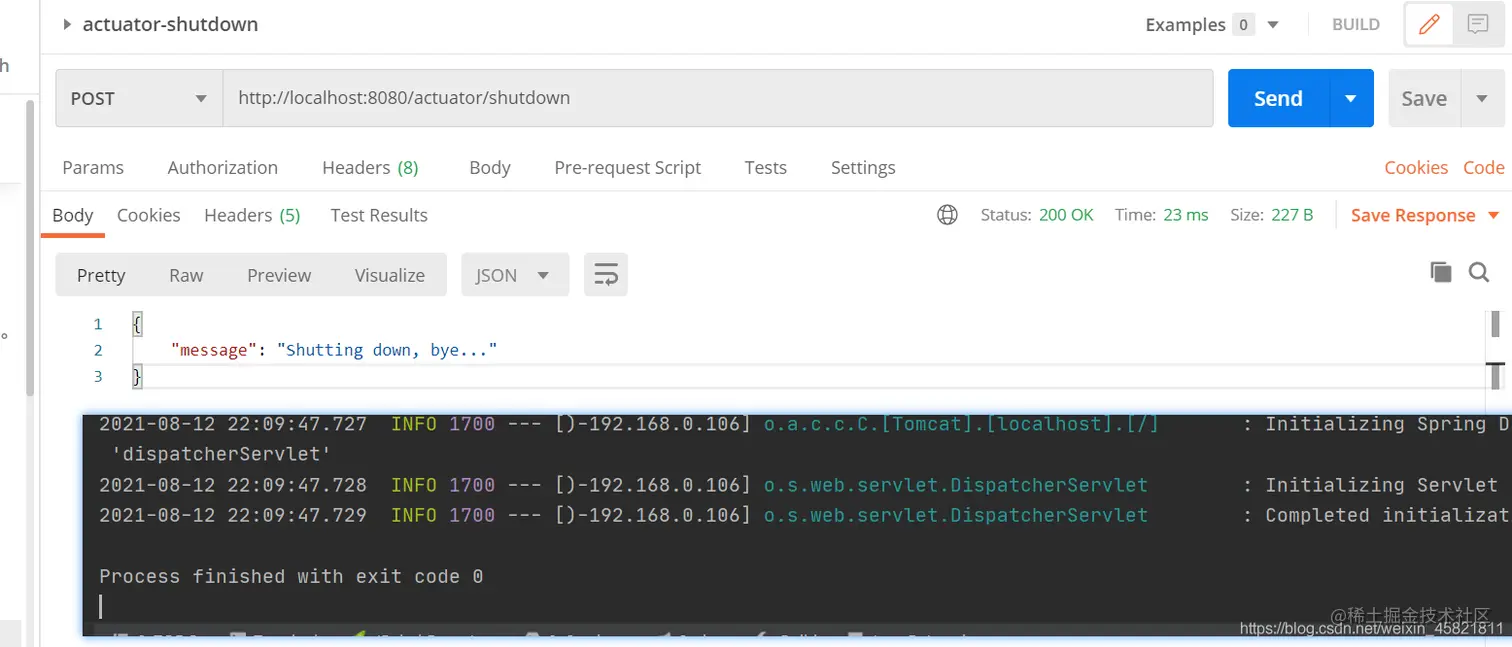Open the Examples dropdown
1512x647 pixels.
pos(1211,25)
